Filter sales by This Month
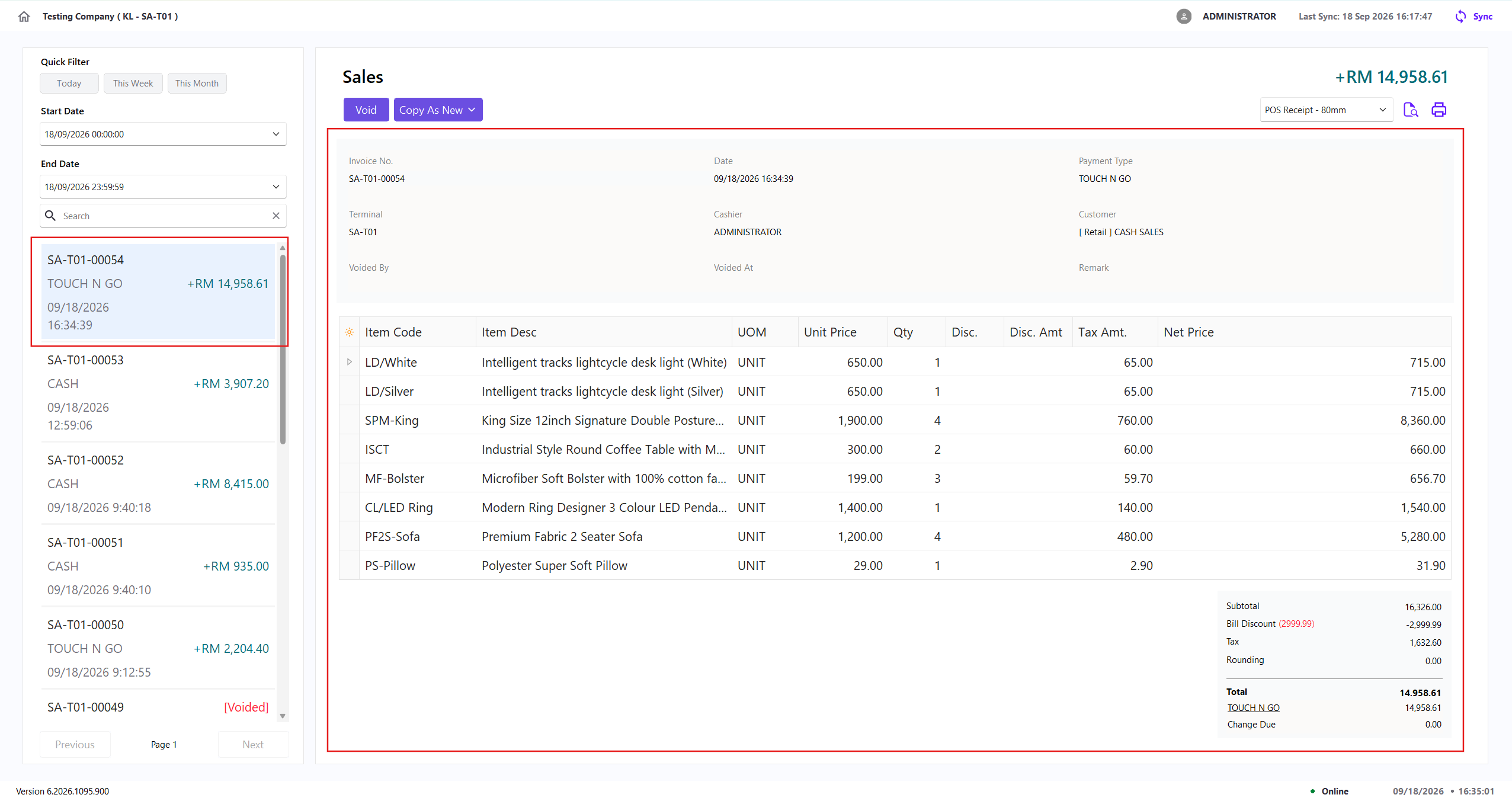1512x801 pixels. 197,84
